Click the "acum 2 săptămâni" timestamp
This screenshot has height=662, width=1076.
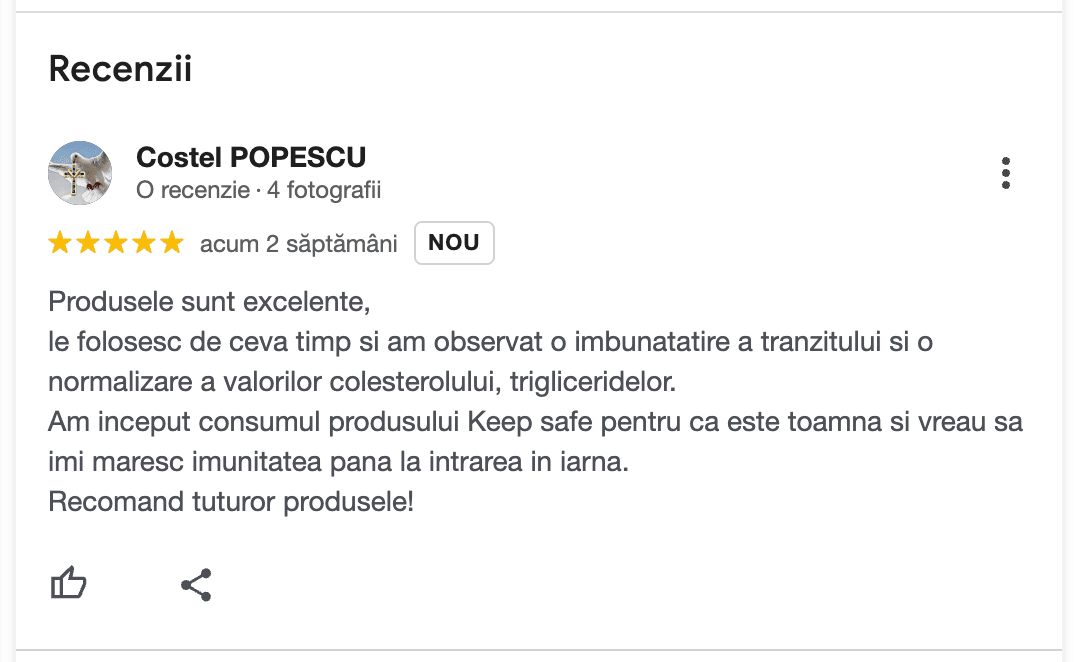298,243
